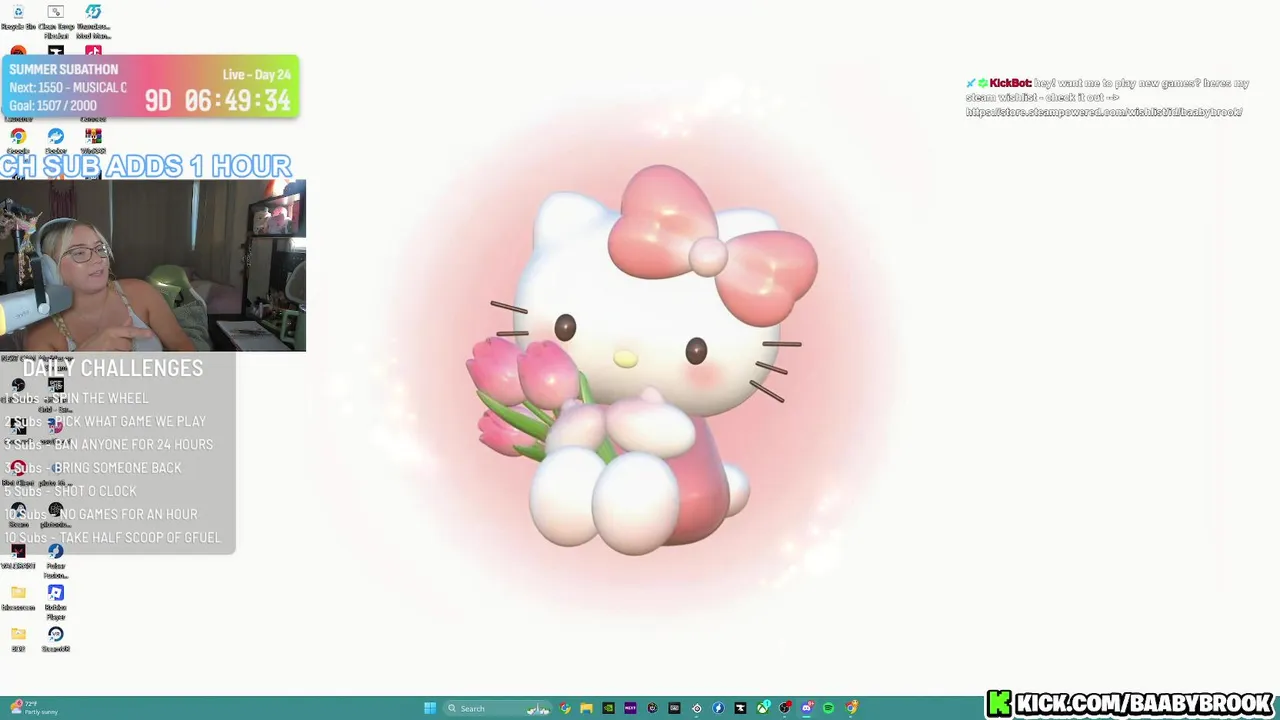
Task: Open File Explorer from the taskbar
Action: 586,708
